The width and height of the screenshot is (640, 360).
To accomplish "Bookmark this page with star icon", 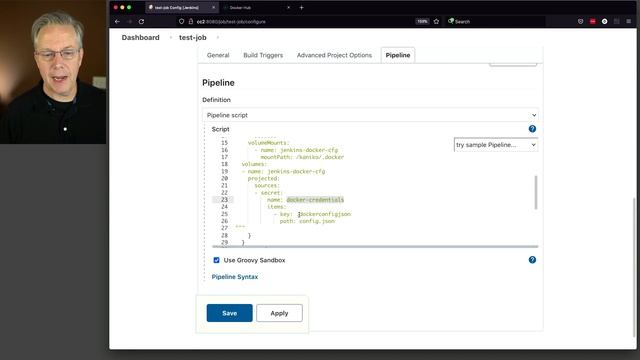I will click(x=436, y=21).
